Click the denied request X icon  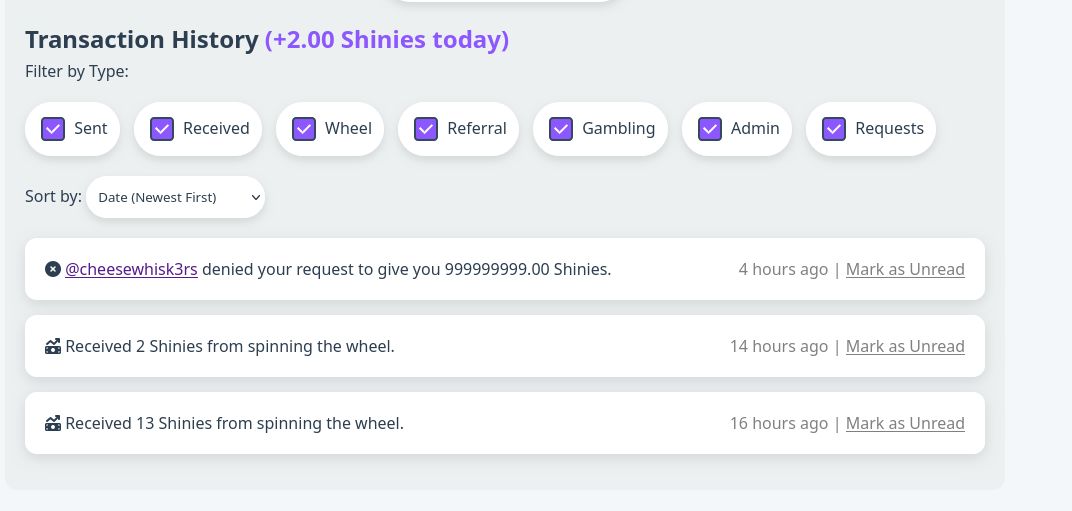[x=53, y=270]
